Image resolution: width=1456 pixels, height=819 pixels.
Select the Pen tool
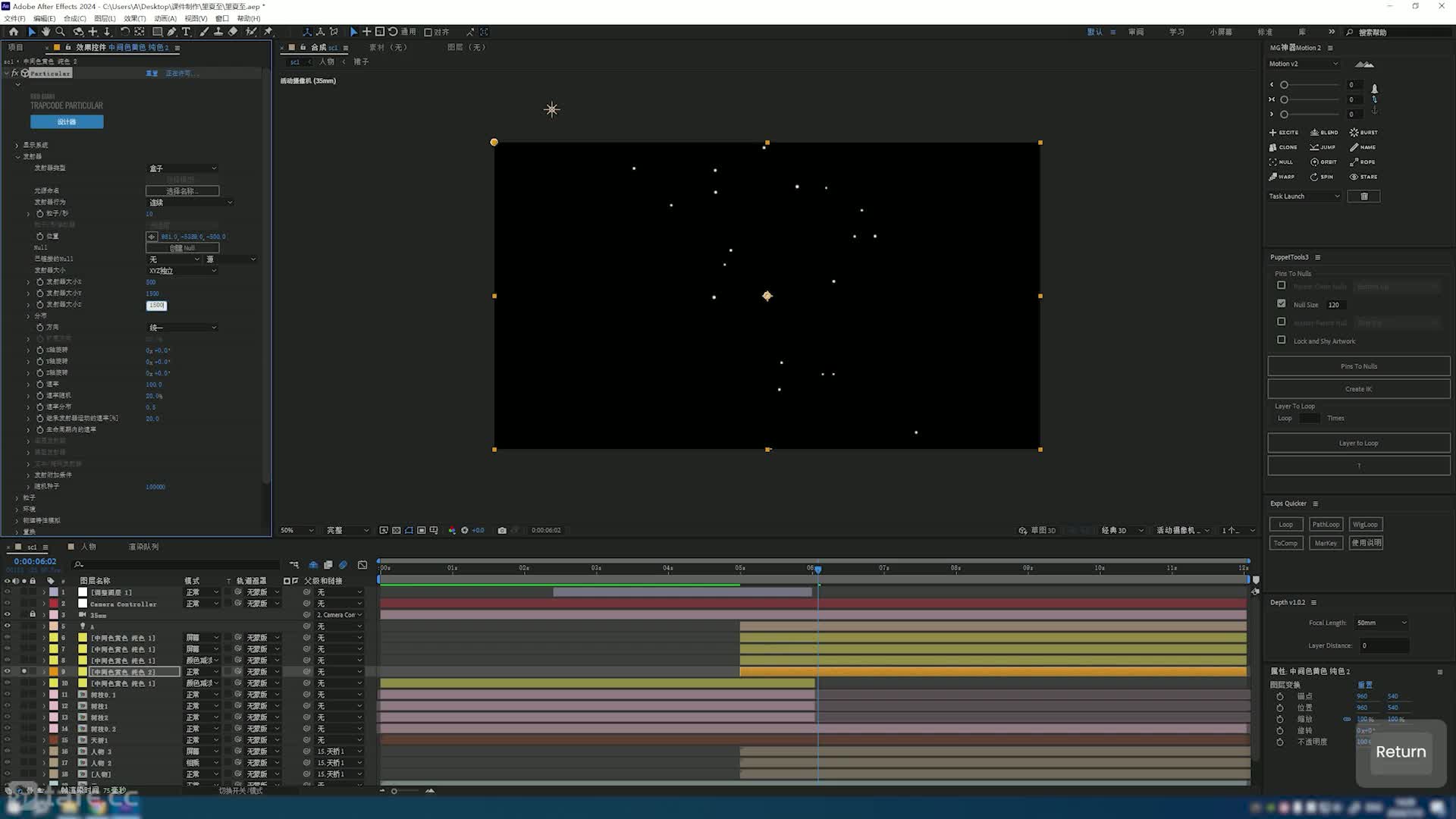point(171,32)
